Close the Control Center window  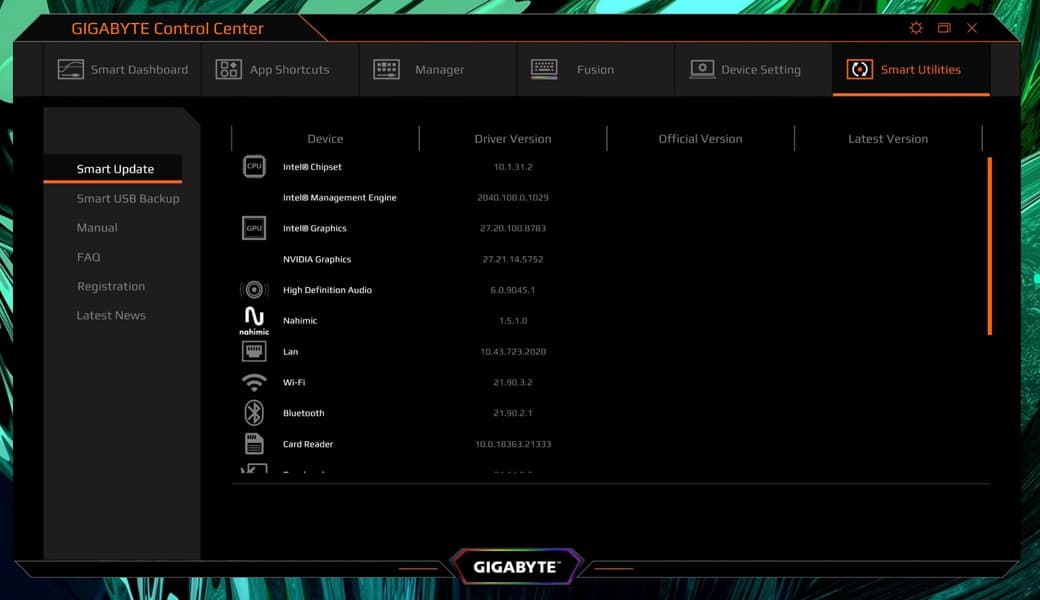pos(972,28)
